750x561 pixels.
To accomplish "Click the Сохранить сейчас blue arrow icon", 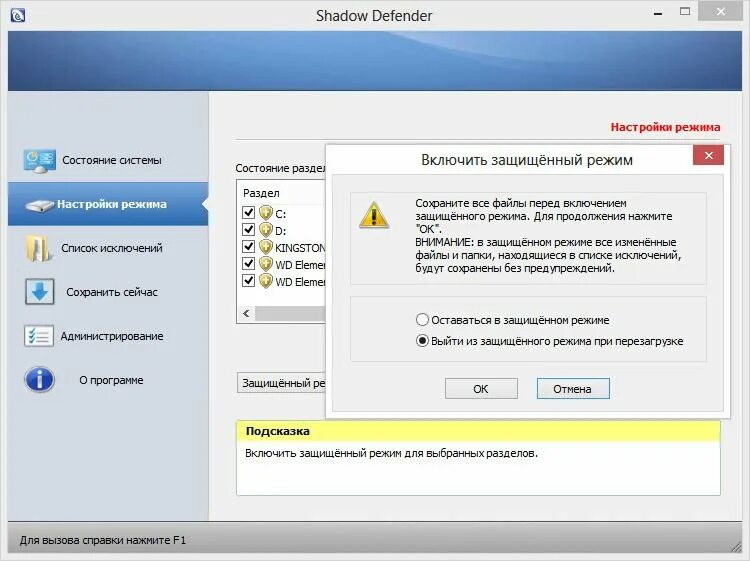I will click(40, 292).
